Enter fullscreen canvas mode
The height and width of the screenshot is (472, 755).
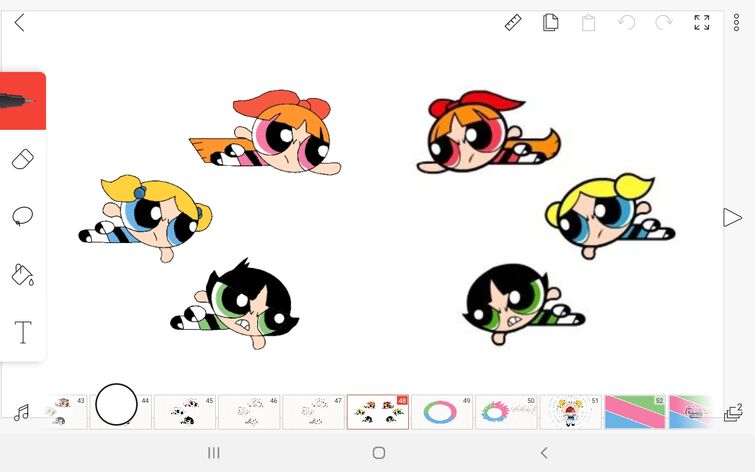[x=702, y=23]
